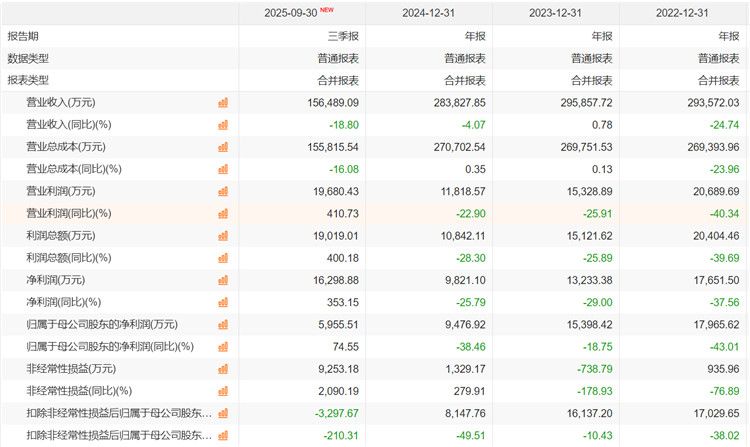Choose the 2023-12-31 report period header
Image resolution: width=750 pixels, height=447 pixels.
point(556,13)
